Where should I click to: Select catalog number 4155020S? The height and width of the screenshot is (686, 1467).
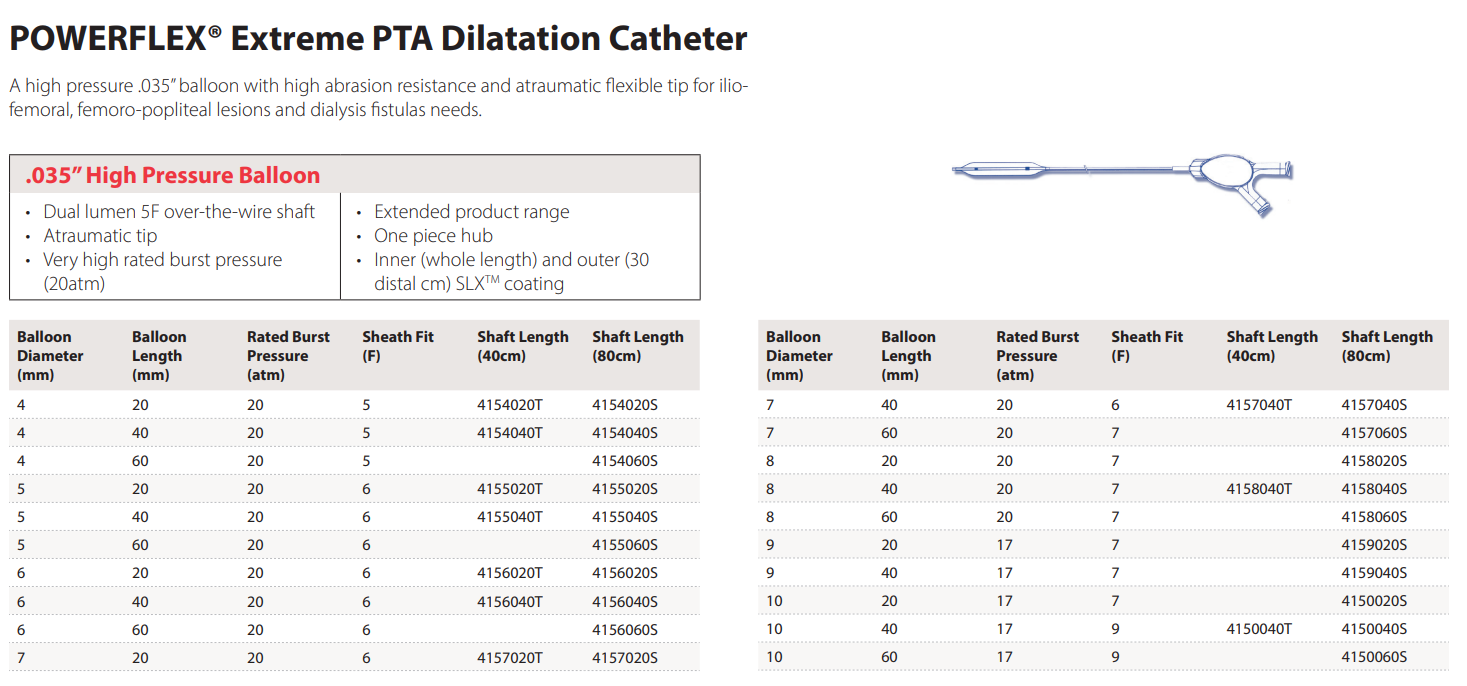pos(625,489)
